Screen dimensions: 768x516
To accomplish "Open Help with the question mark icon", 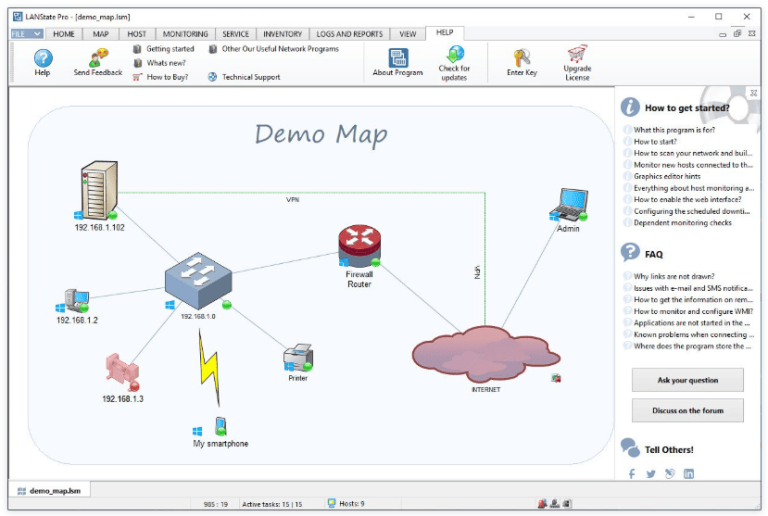I will 43,58.
